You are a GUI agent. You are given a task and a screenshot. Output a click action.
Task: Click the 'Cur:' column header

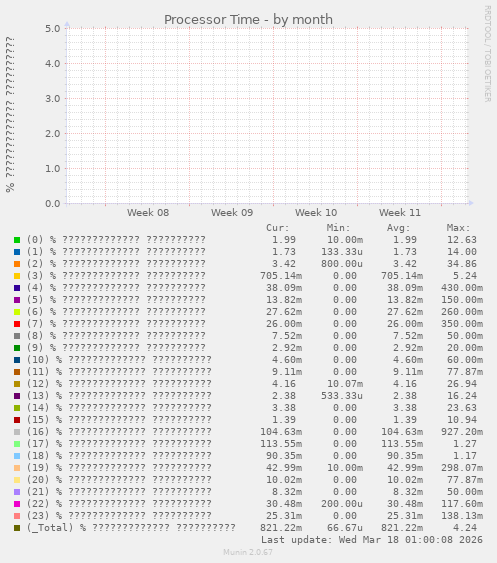pyautogui.click(x=278, y=228)
